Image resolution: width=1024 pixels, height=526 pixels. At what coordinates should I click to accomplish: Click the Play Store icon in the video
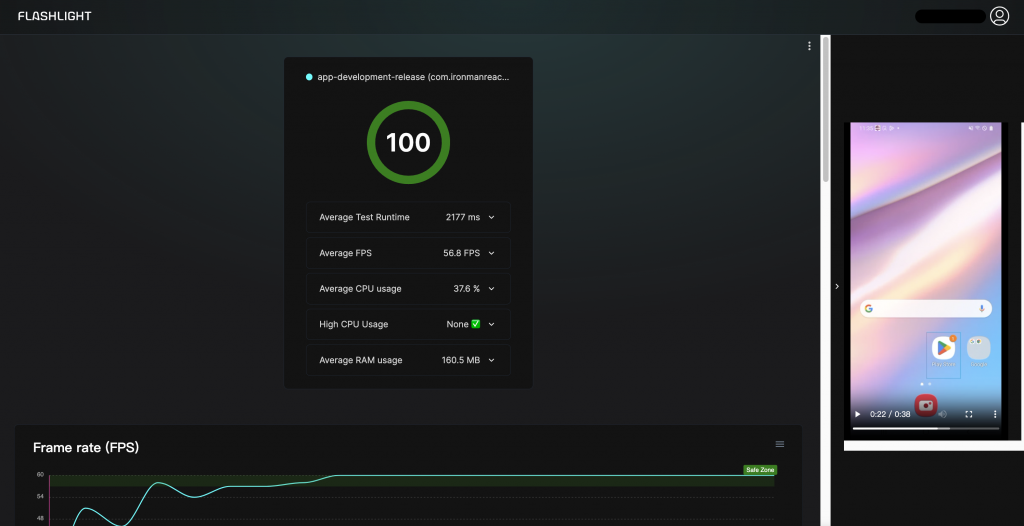tap(944, 348)
